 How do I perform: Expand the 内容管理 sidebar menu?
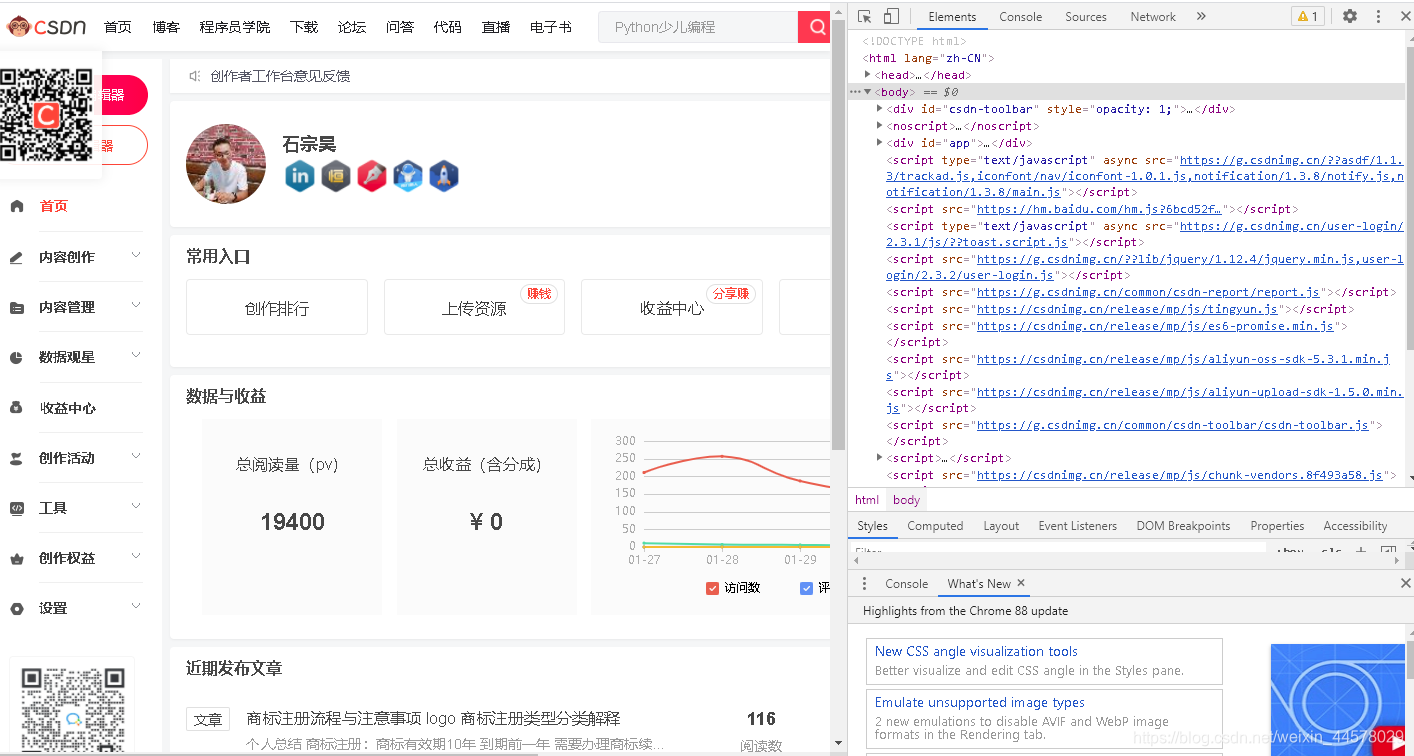point(136,306)
